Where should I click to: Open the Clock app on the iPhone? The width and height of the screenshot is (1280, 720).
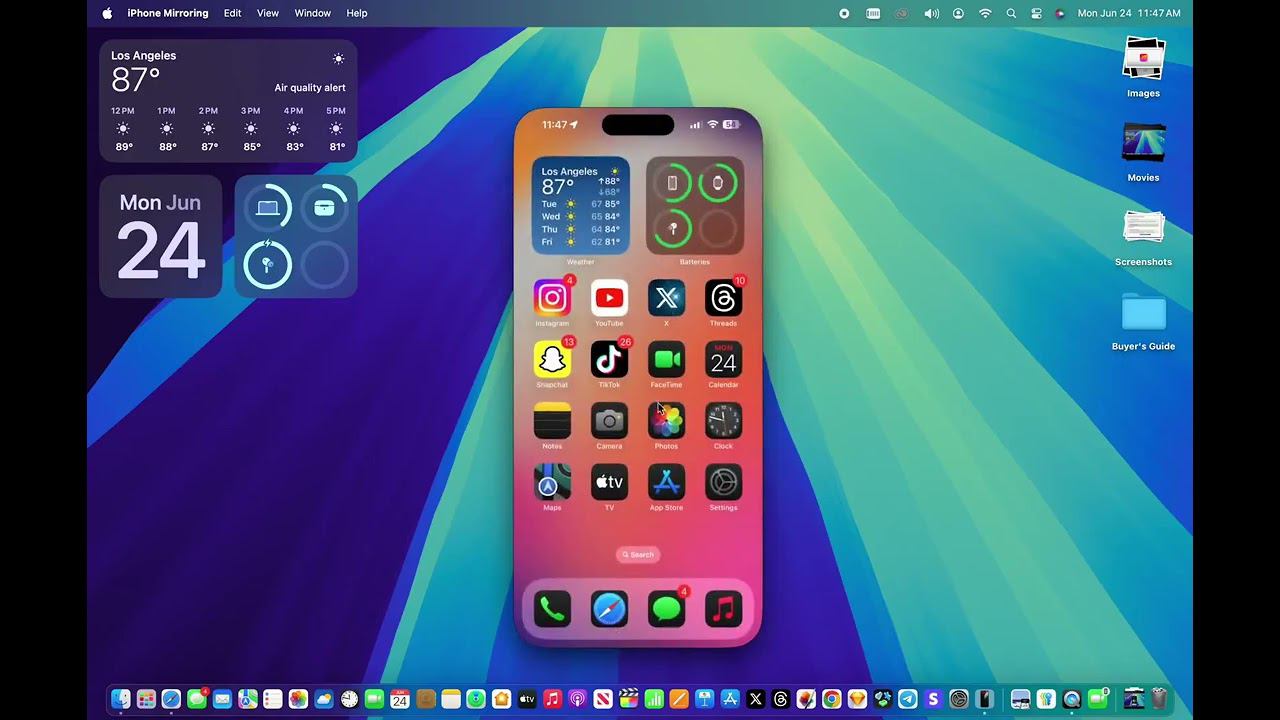click(x=723, y=421)
